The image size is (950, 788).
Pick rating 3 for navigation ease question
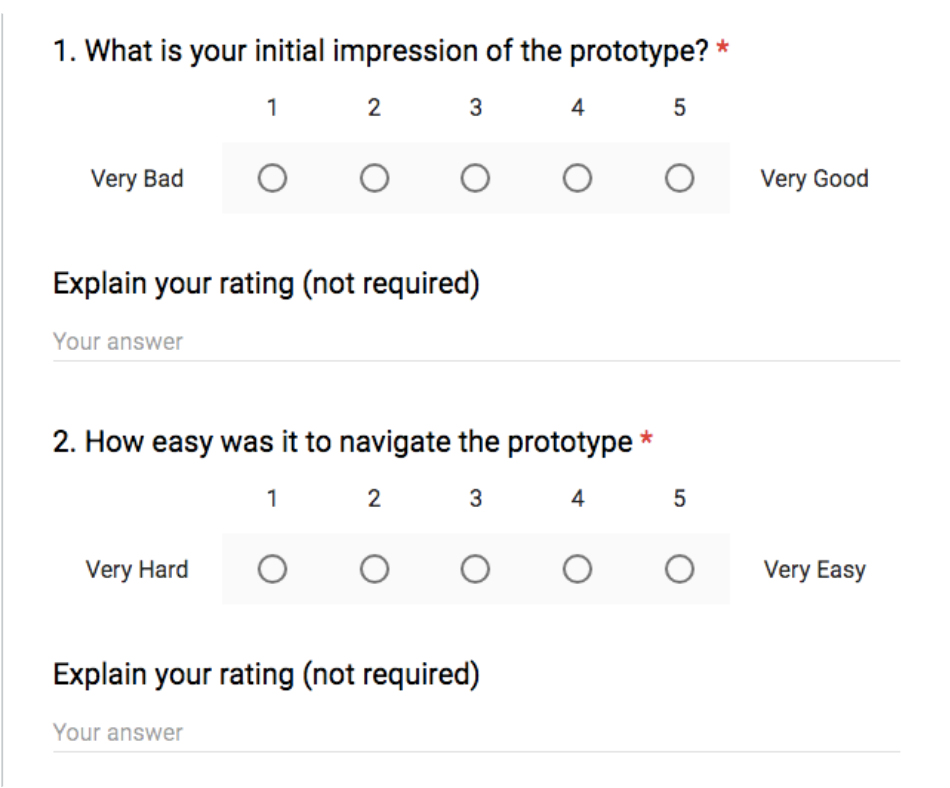tap(476, 569)
